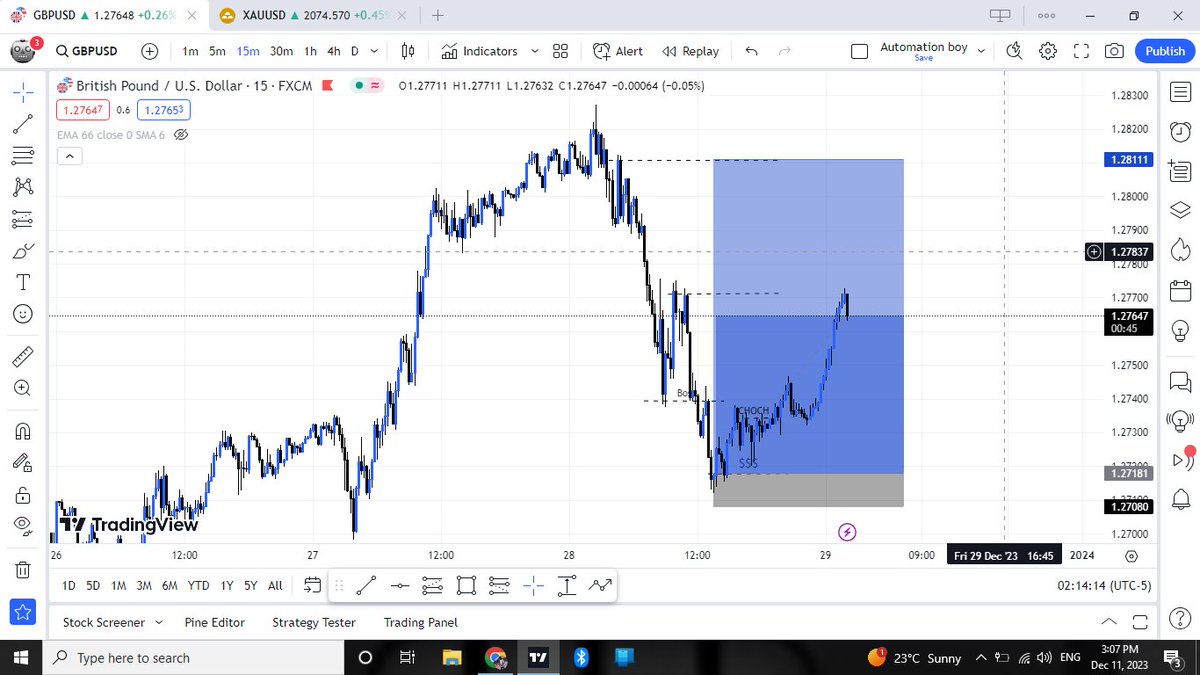Open a new tab with plus button
Image resolution: width=1200 pixels, height=675 pixels.
coord(438,15)
